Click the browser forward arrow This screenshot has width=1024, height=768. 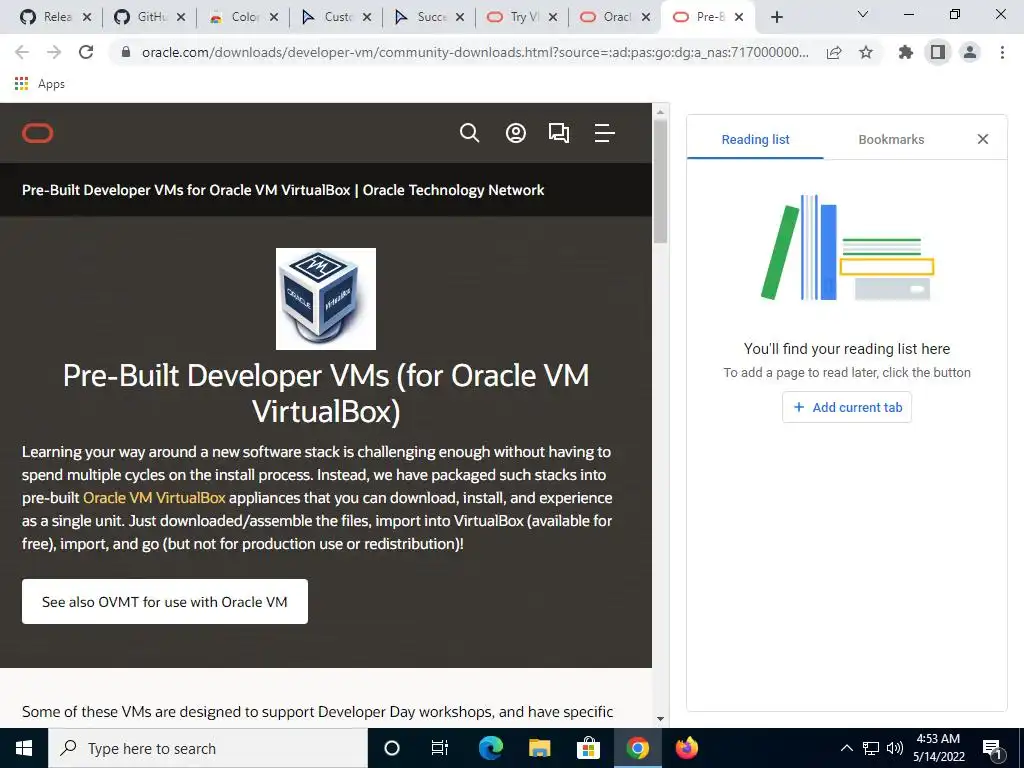[54, 52]
